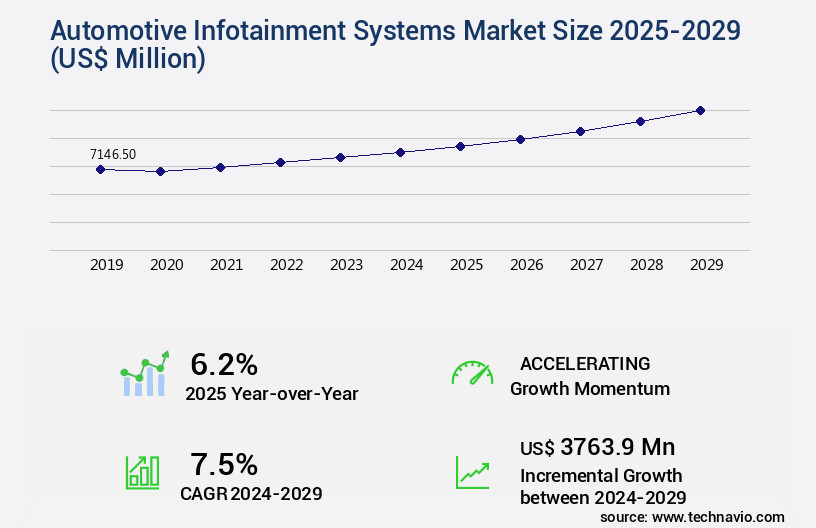The image size is (816, 528).
Task: Click the incremental growth line chart icon
Action: pos(472,472)
